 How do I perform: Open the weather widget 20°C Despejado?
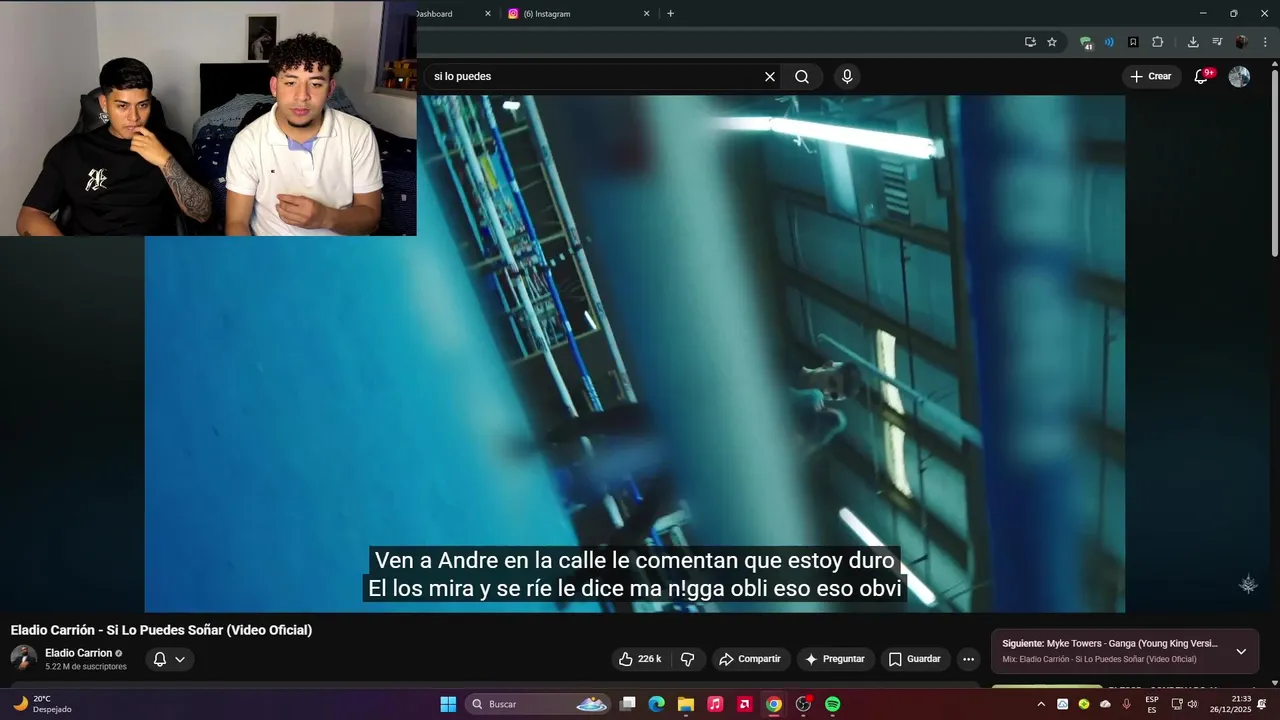(x=42, y=704)
